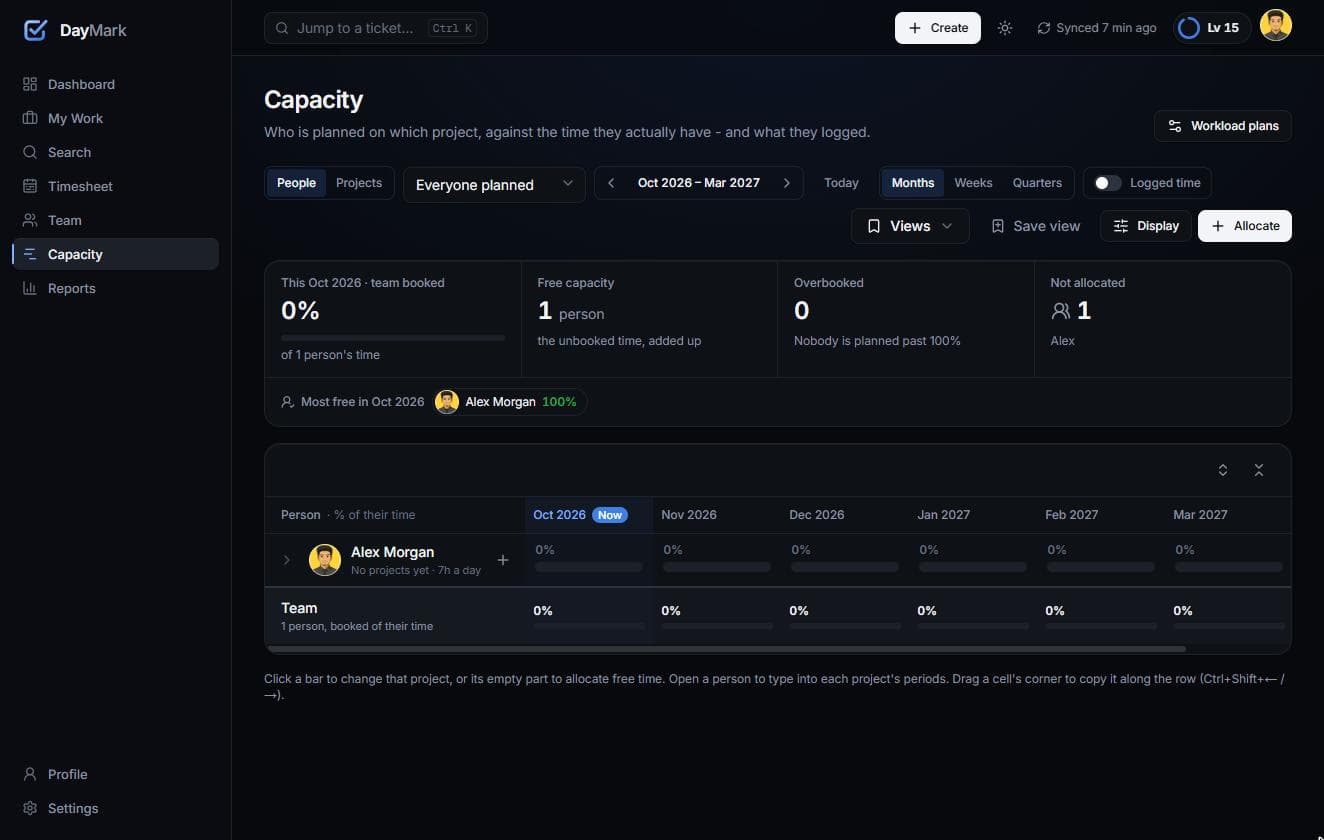This screenshot has width=1324, height=840.
Task: Open Search in the sidebar
Action: click(115, 152)
